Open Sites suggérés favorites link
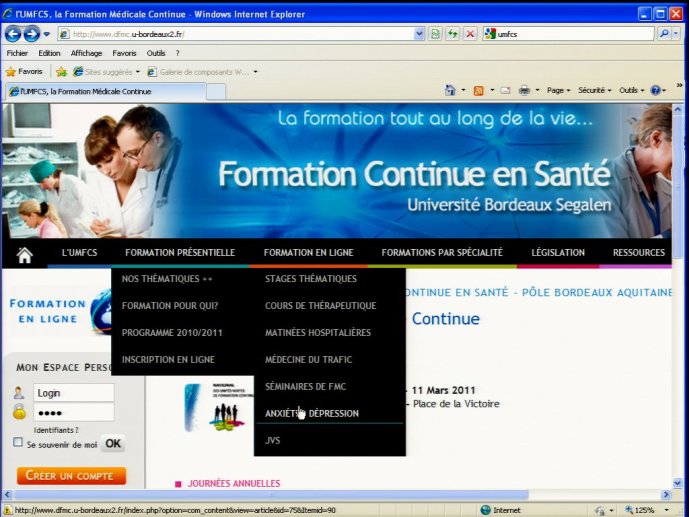The image size is (689, 517). 106,72
